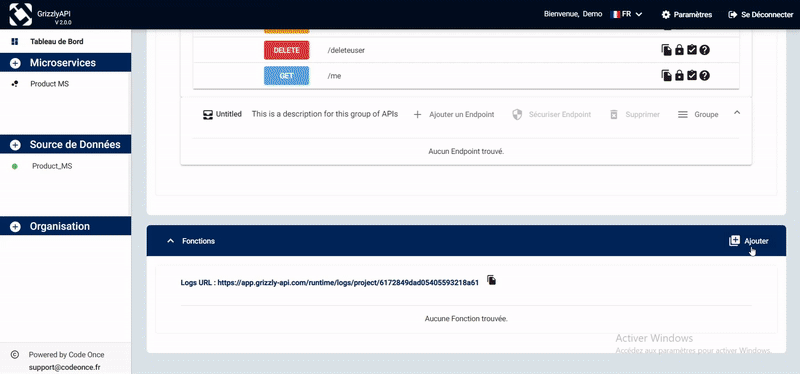Viewport: 800px width, 374px height.
Task: Collapse the Untitled API group
Action: (x=737, y=113)
